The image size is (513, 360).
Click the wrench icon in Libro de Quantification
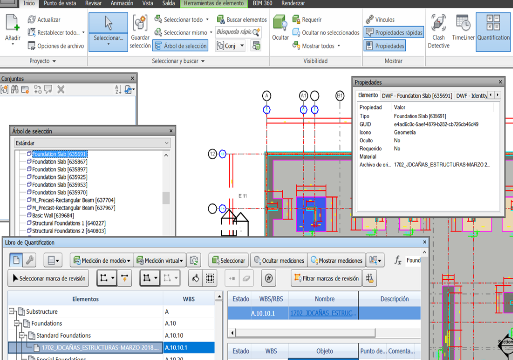click(30, 260)
